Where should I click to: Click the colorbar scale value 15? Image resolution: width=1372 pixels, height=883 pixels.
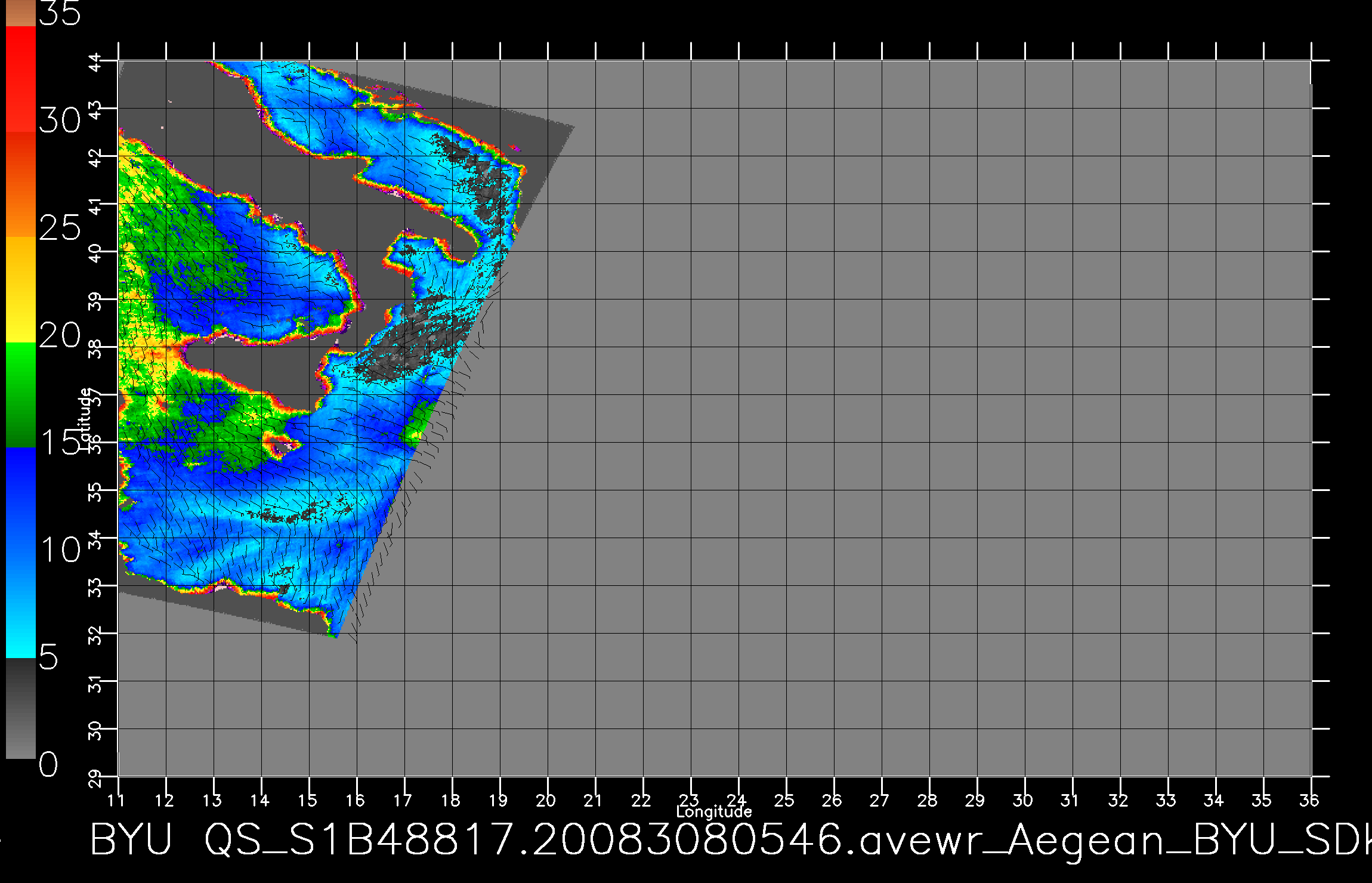60,442
